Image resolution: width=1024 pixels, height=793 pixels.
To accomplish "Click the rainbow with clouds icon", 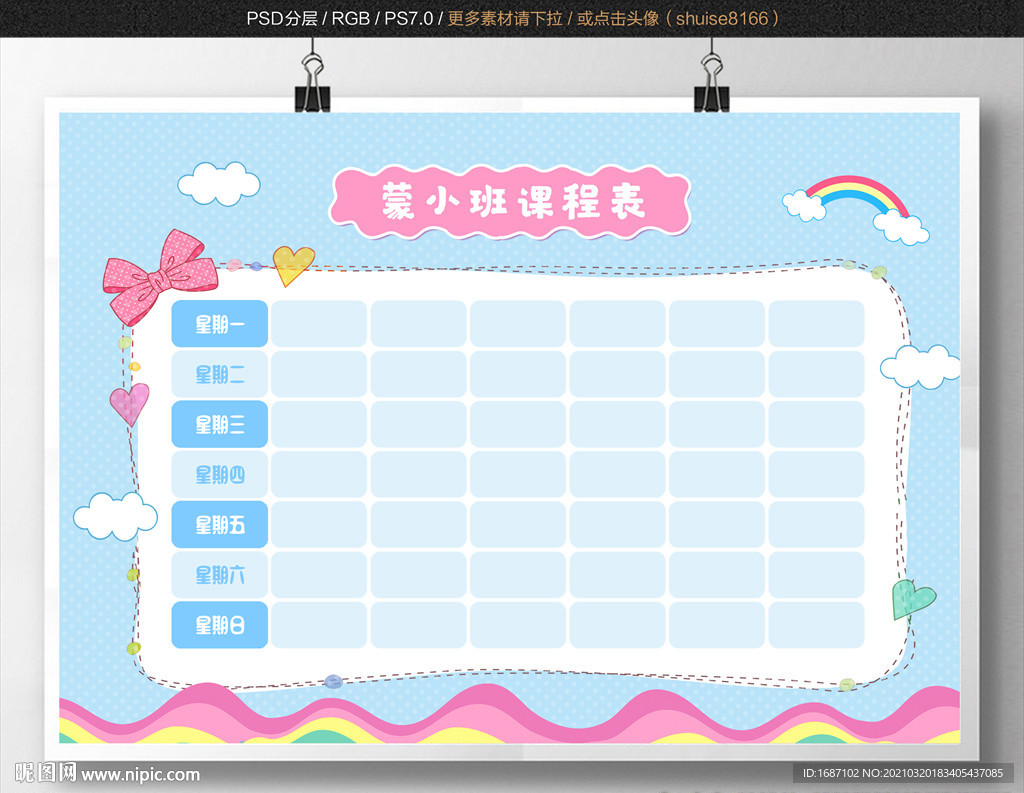I will click(856, 210).
